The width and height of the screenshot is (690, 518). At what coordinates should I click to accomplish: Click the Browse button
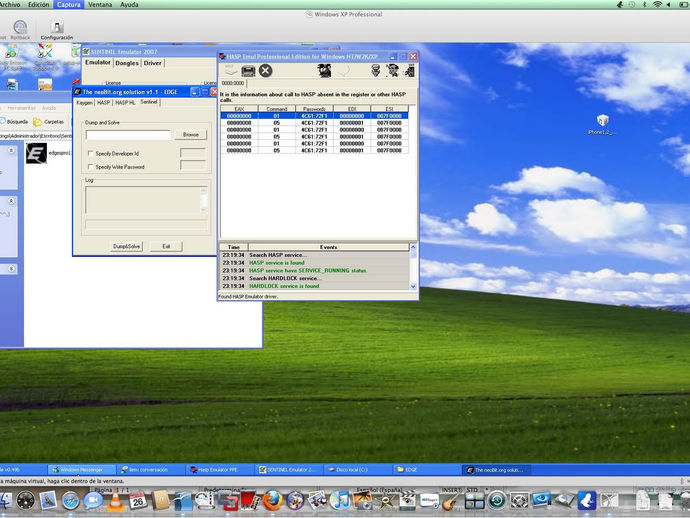tap(191, 135)
